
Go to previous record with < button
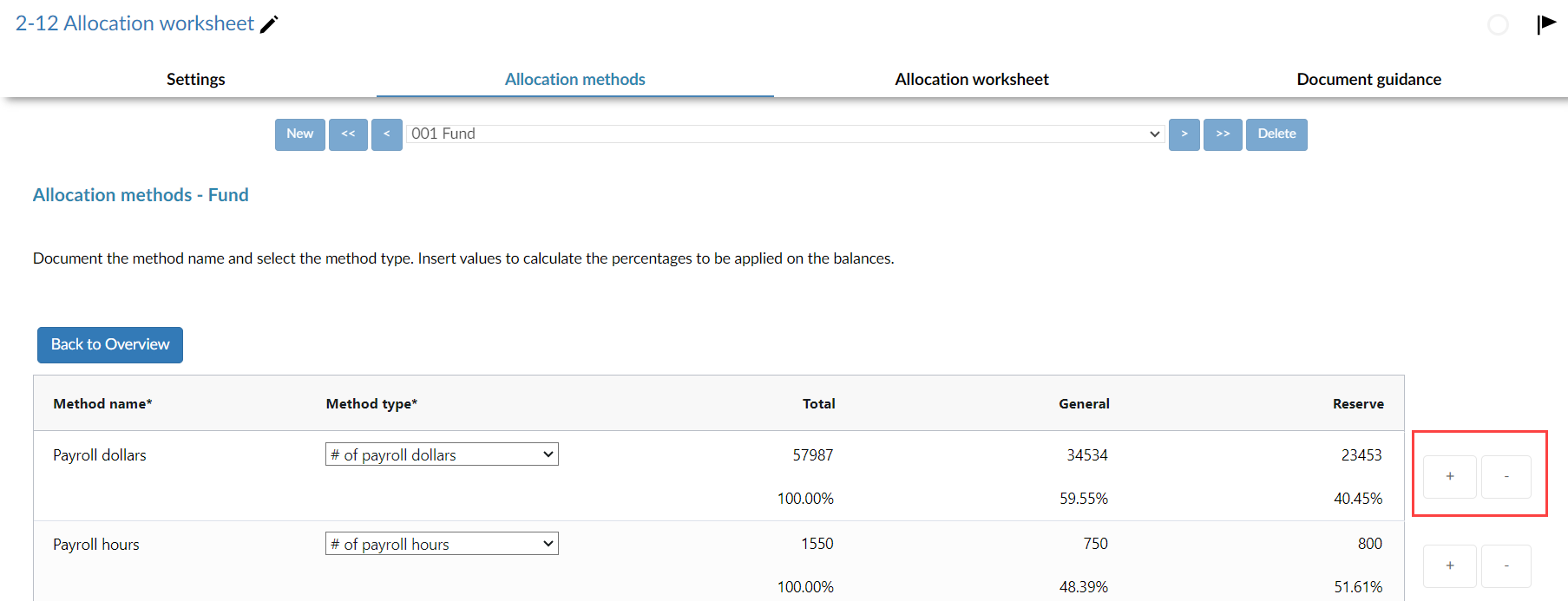pos(386,134)
